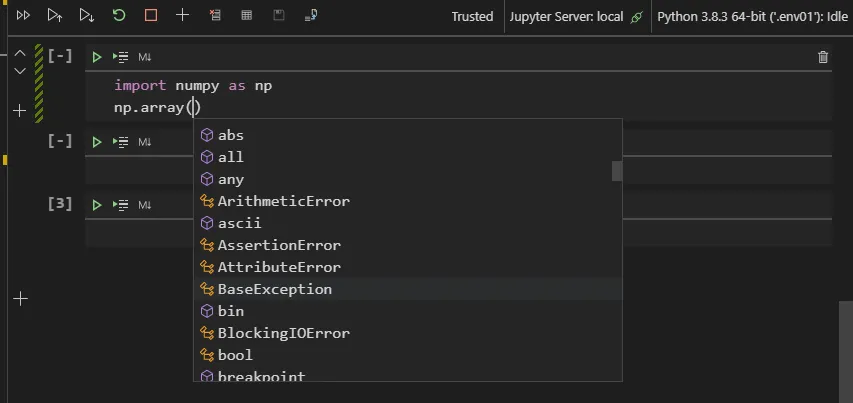Add a new cell from the top toolbar
Viewport: 853px width, 403px height.
[182, 16]
